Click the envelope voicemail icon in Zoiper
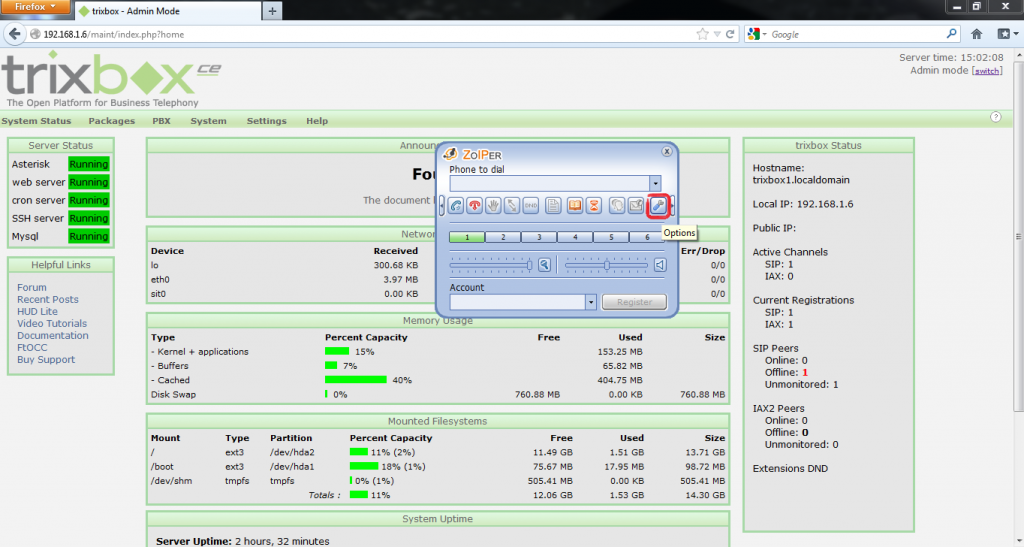 tap(636, 206)
